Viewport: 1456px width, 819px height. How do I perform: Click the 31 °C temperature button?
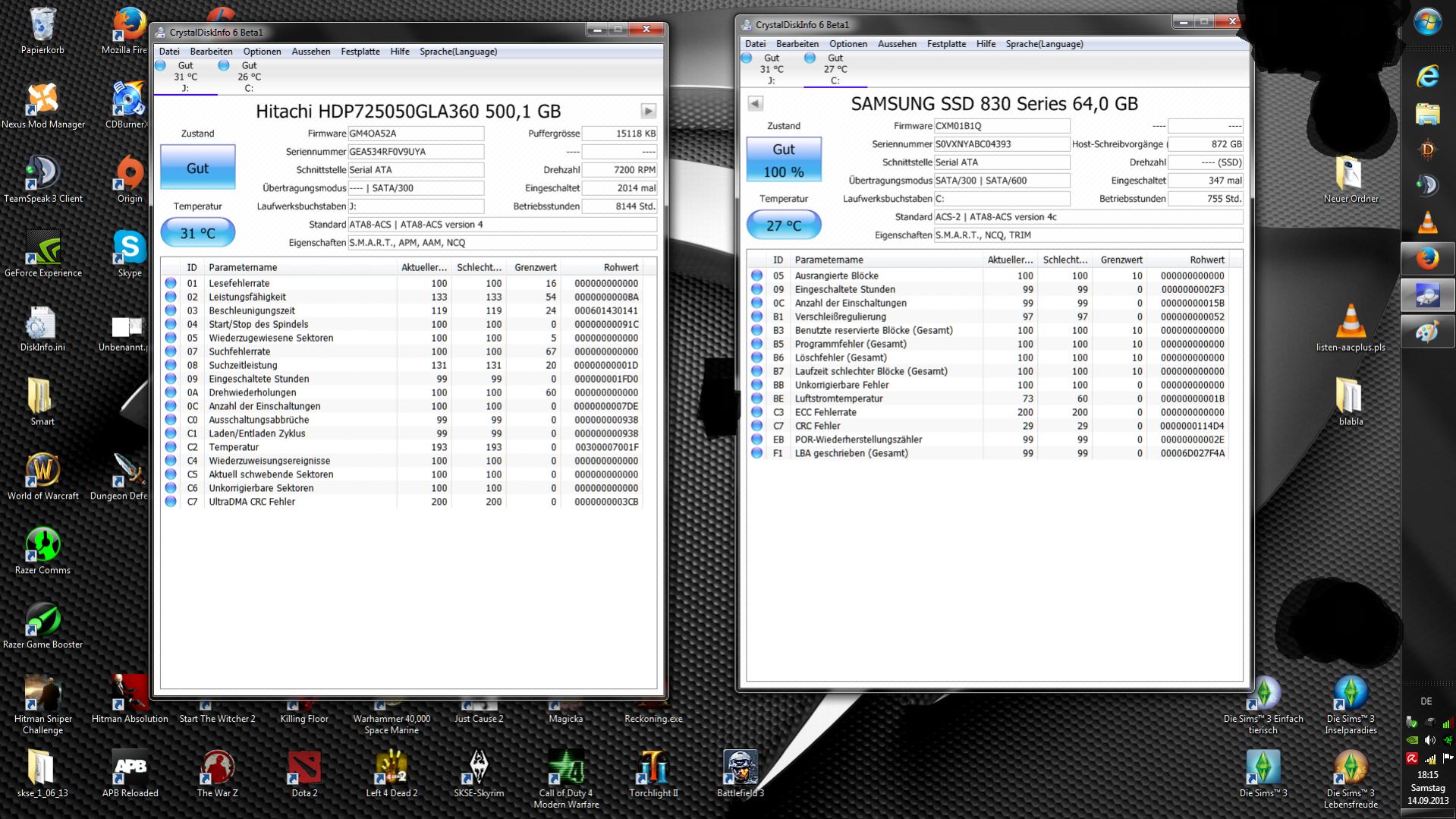point(197,233)
